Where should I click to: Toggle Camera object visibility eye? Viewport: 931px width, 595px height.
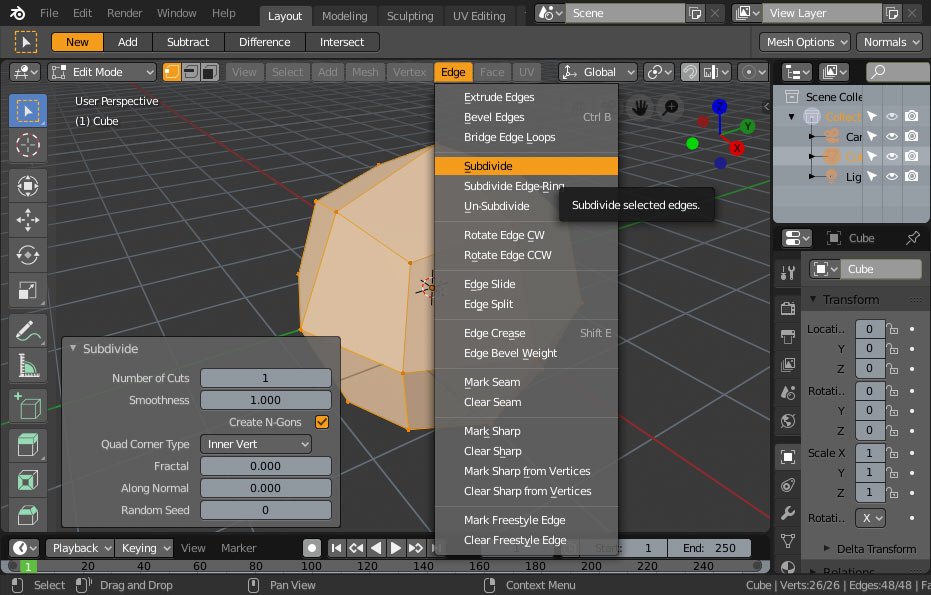tap(891, 137)
